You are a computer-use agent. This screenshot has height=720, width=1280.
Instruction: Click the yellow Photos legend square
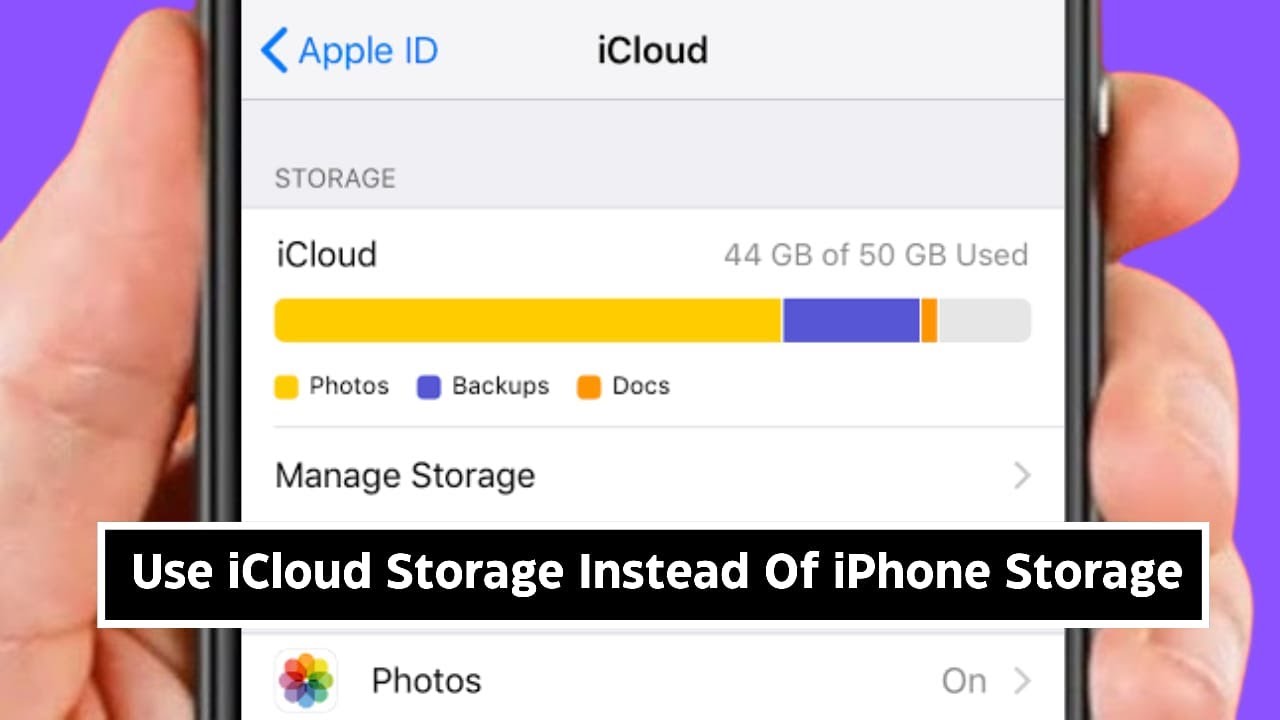tap(287, 387)
